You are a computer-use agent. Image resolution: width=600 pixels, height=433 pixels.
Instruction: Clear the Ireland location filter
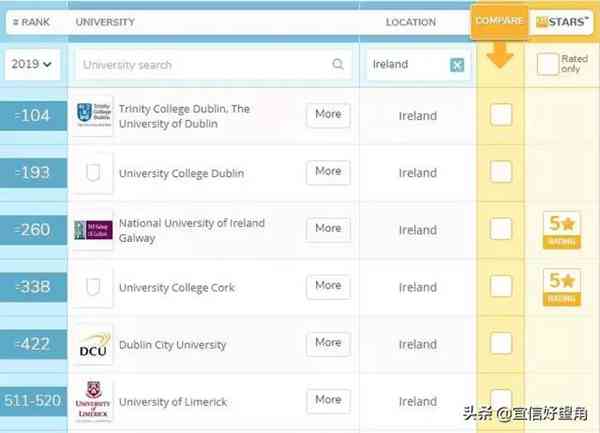click(457, 64)
